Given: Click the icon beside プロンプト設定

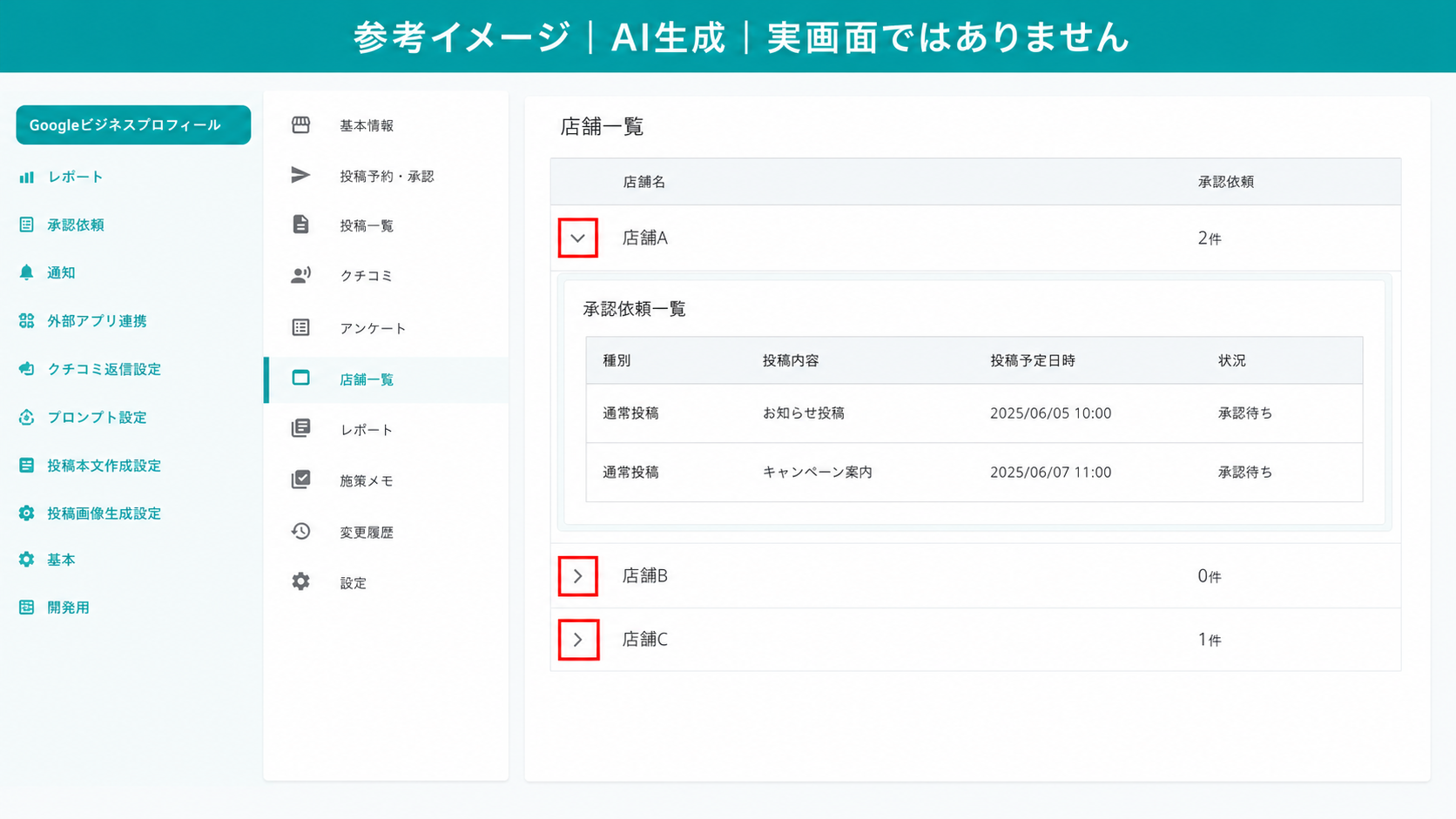Looking at the screenshot, I should point(27,417).
